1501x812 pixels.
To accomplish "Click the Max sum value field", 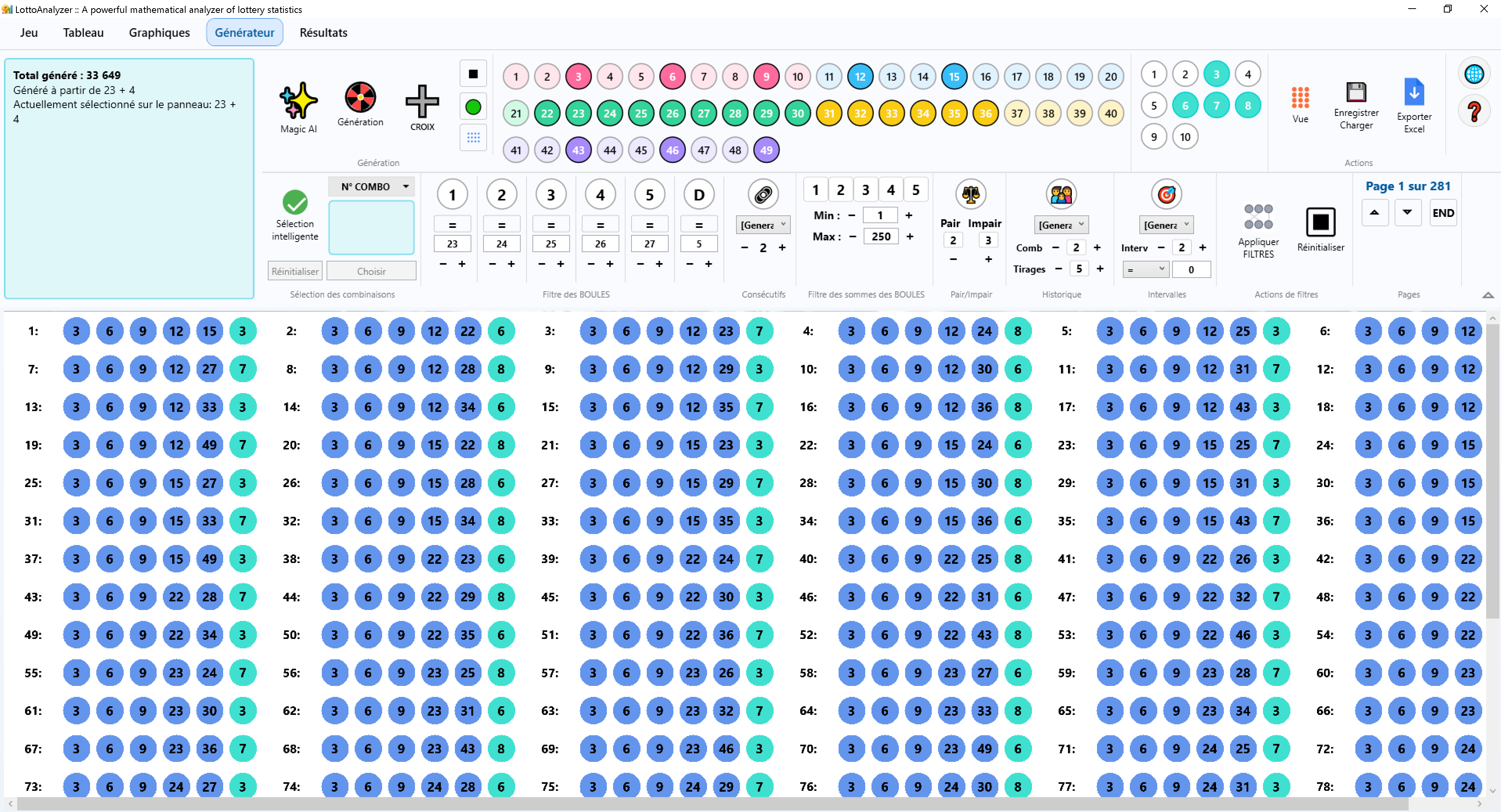I will click(880, 236).
